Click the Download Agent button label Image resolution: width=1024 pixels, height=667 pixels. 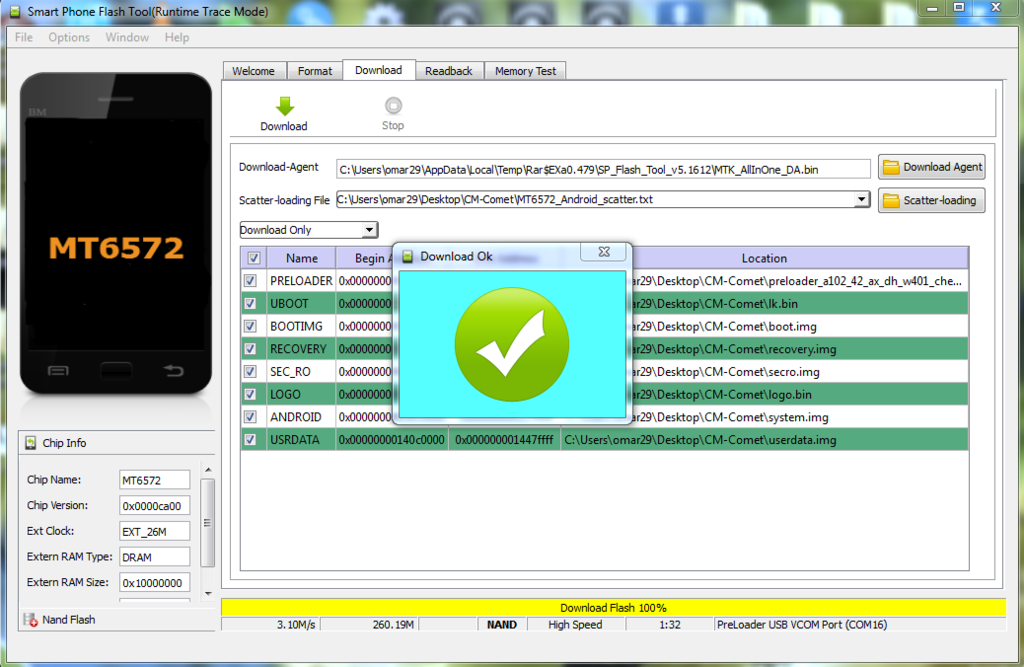click(x=942, y=167)
